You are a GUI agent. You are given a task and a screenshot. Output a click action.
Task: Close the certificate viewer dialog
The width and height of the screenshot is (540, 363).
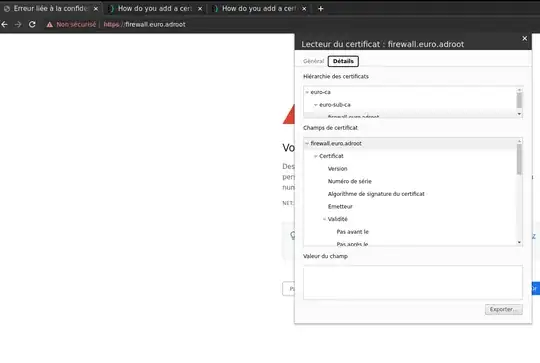[525, 38]
